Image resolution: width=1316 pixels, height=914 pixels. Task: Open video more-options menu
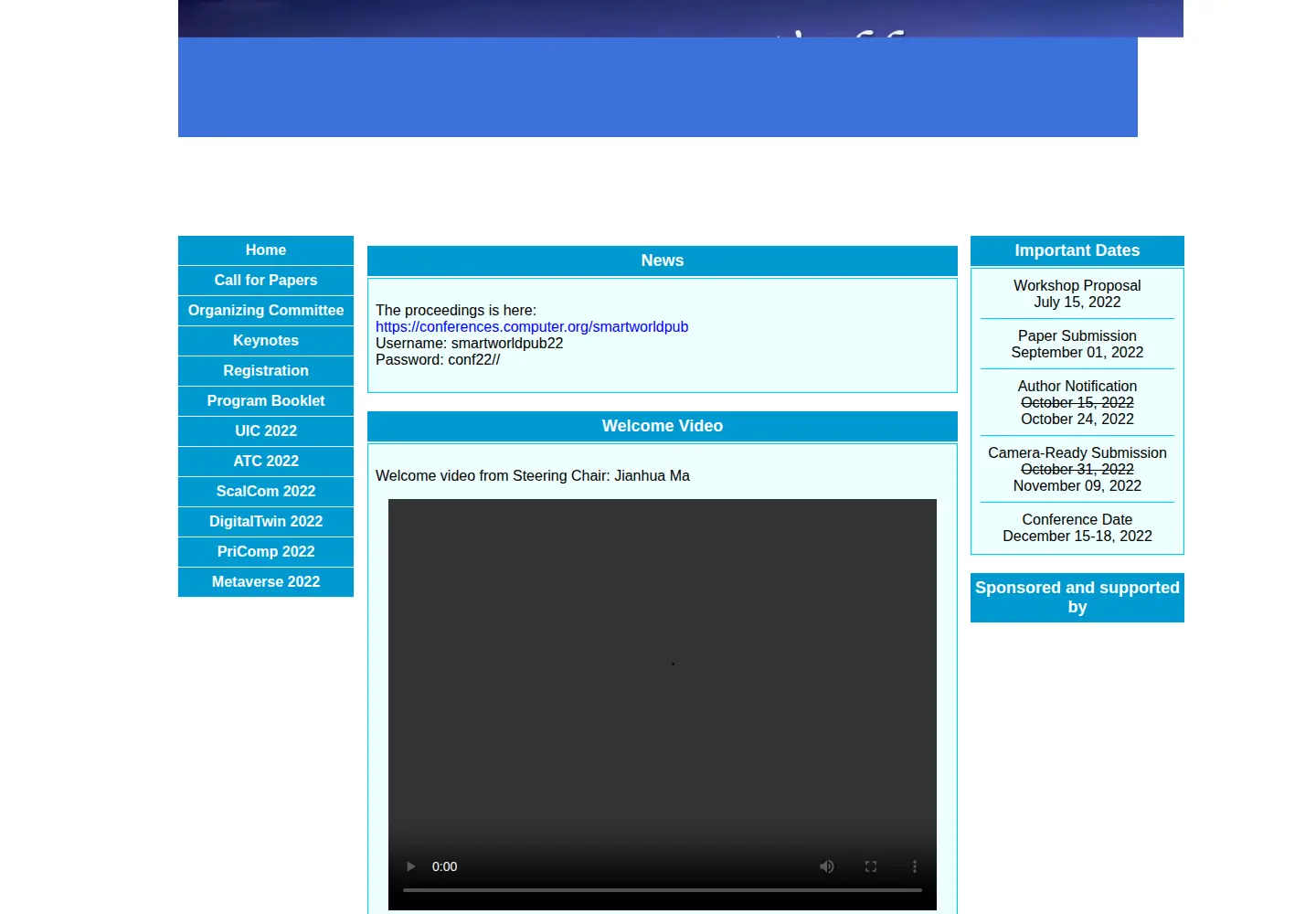pyautogui.click(x=915, y=866)
